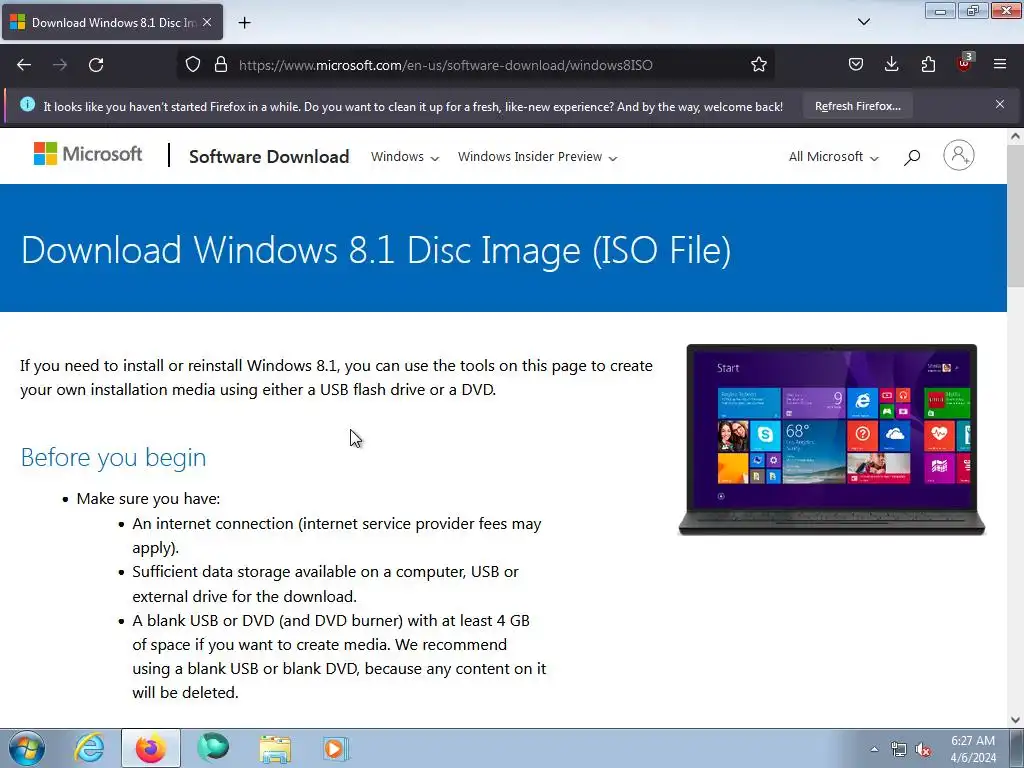Image resolution: width=1024 pixels, height=768 pixels.
Task: Reload the current page
Action: 96,65
